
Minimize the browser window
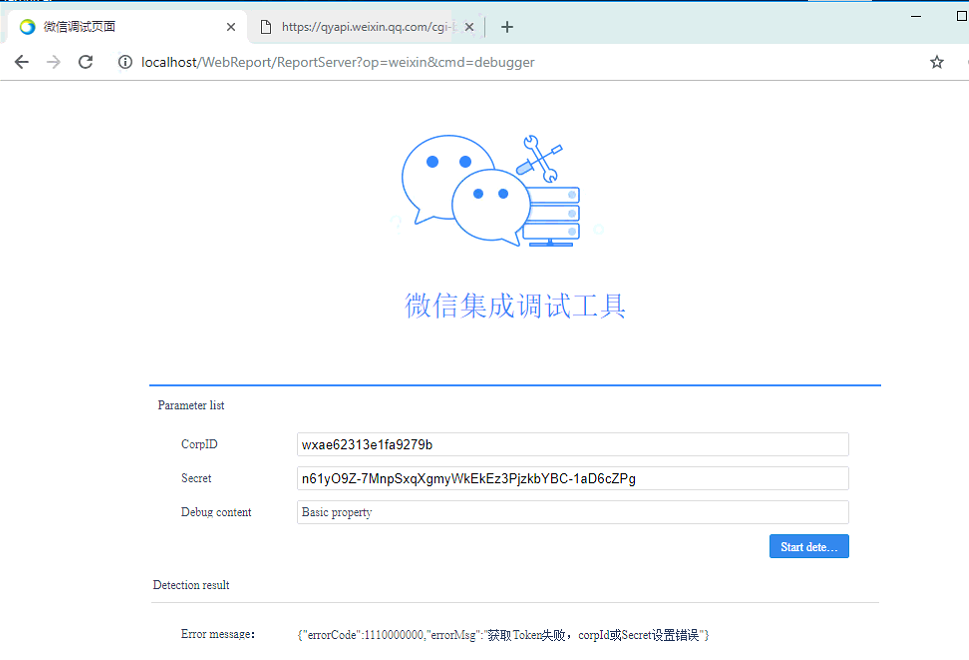(x=916, y=17)
